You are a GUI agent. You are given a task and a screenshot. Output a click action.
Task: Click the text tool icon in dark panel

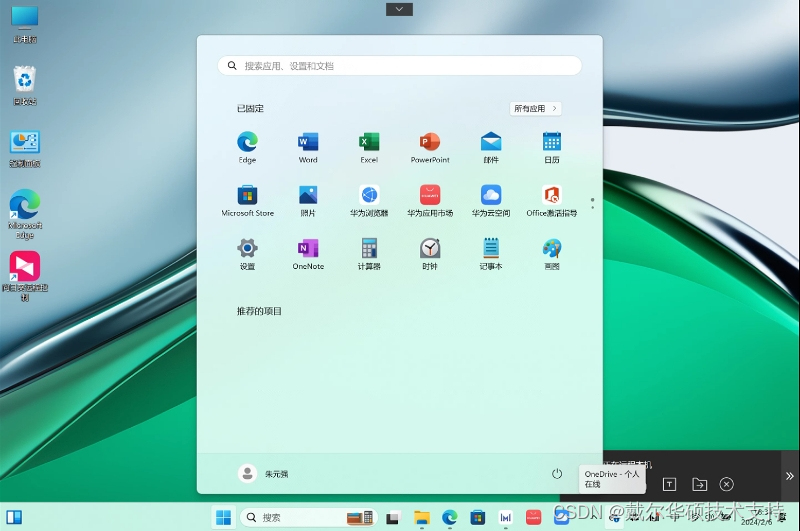tap(669, 484)
